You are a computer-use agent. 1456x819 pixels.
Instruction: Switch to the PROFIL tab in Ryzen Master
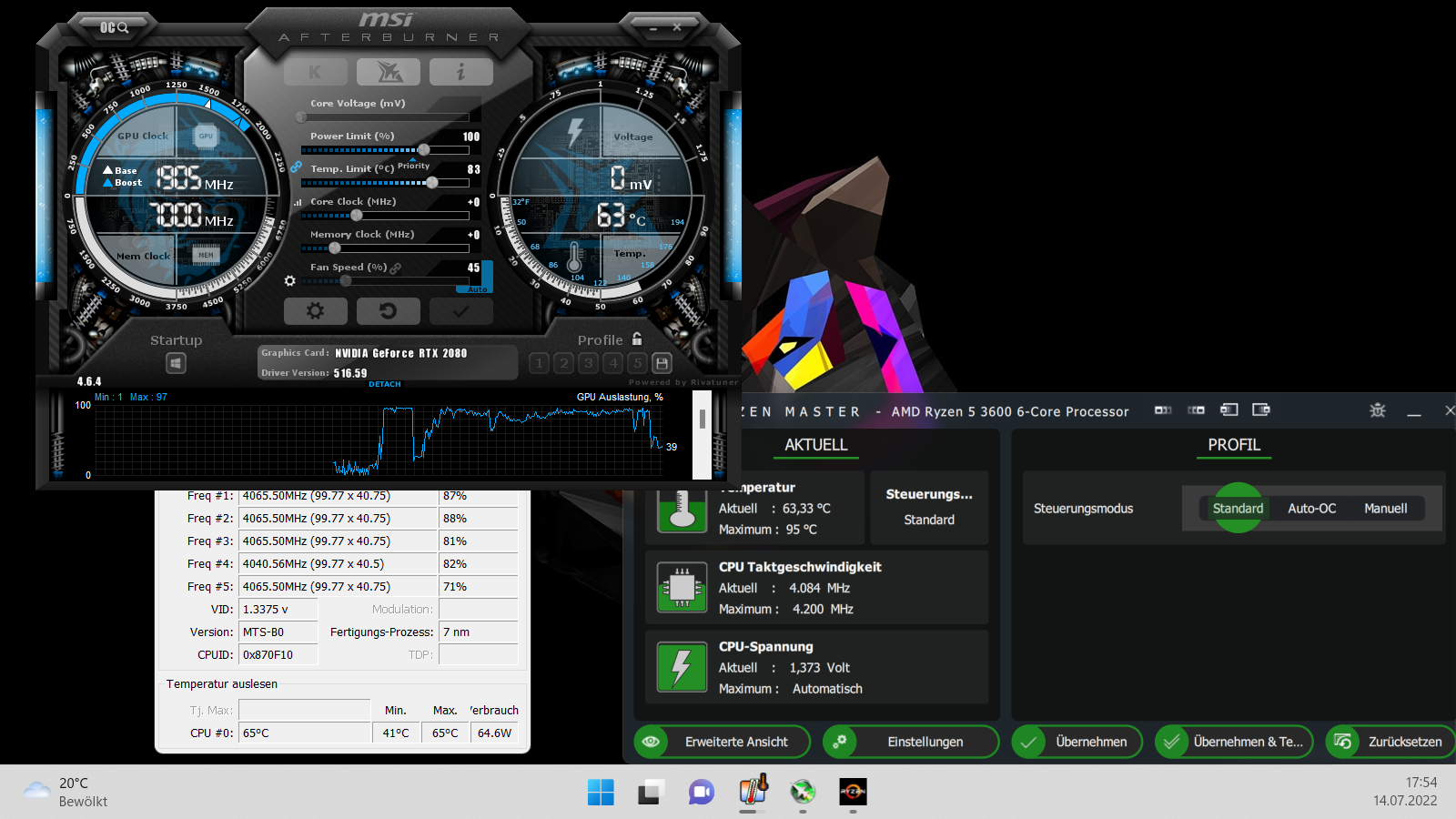[x=1234, y=445]
